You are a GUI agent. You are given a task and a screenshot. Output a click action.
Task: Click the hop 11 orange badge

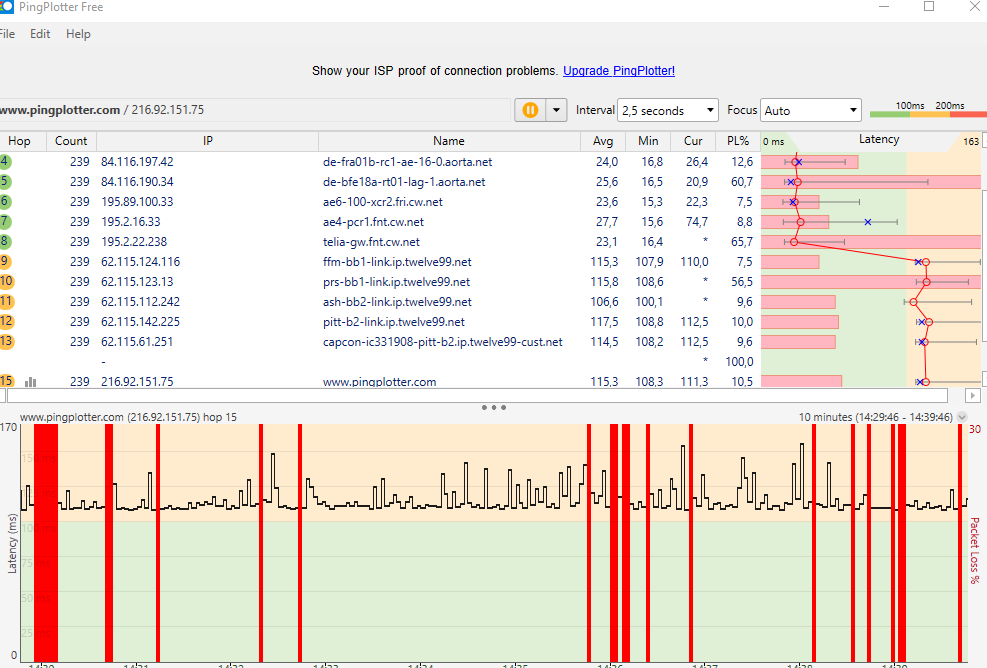pyautogui.click(x=6, y=302)
